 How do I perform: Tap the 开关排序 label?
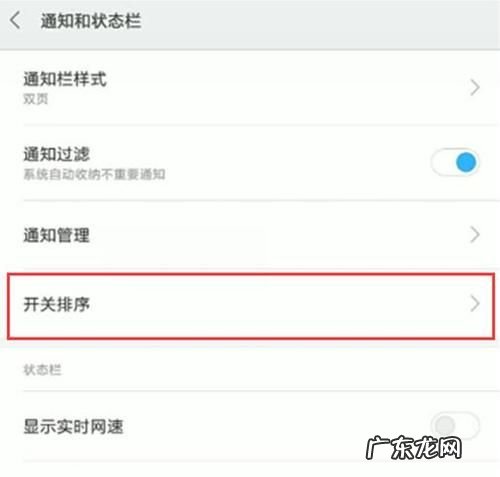coord(57,304)
